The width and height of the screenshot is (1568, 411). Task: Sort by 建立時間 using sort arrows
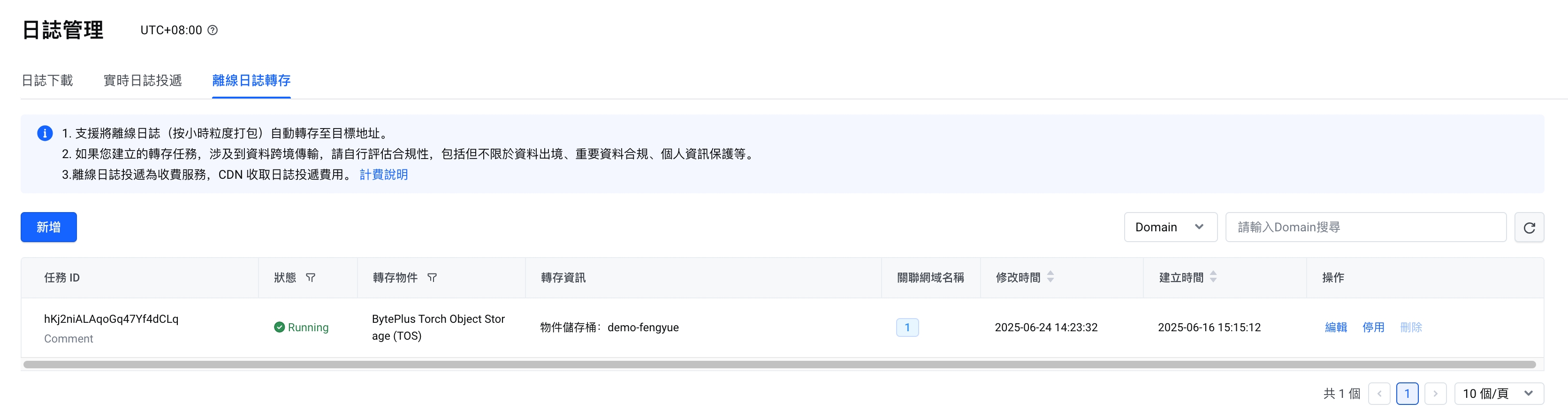[1212, 277]
